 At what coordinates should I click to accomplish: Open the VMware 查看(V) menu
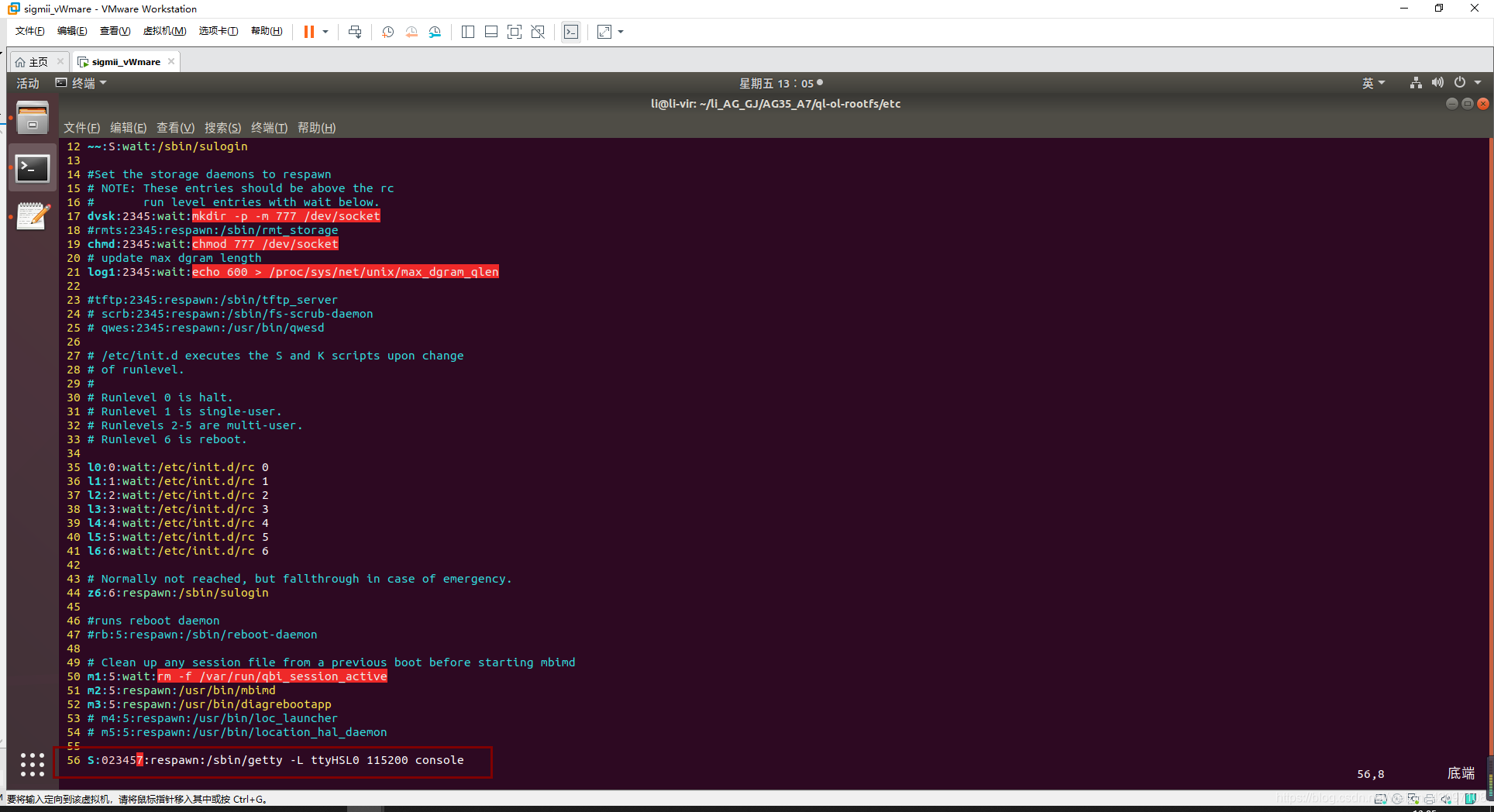(115, 31)
